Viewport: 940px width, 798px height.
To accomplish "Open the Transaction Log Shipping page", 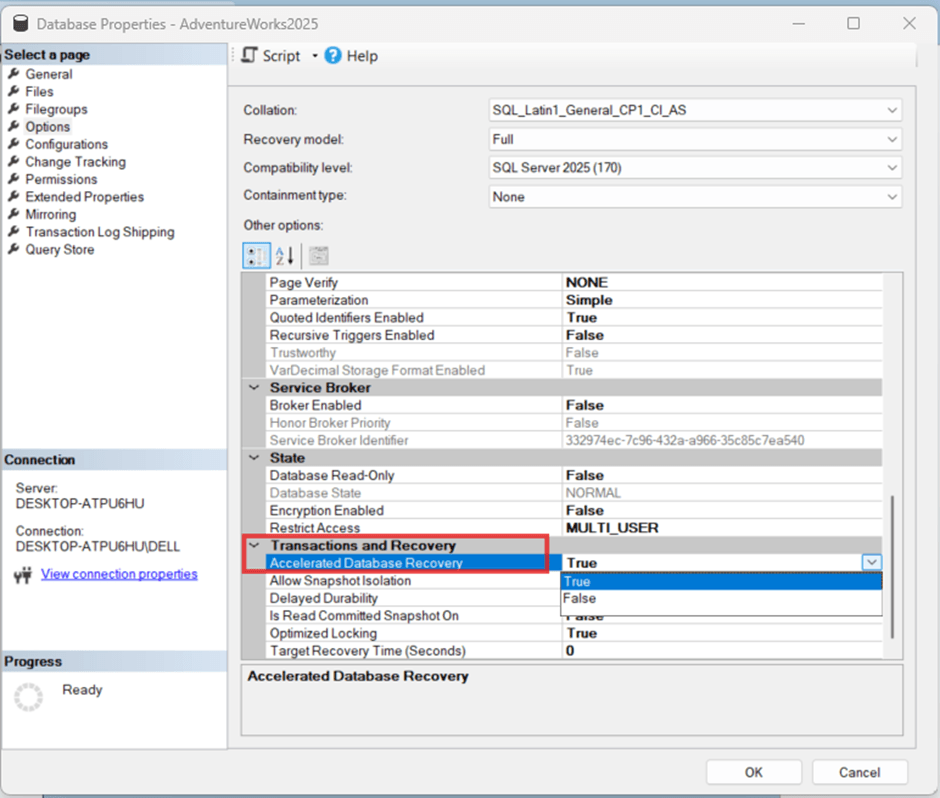I will coord(100,232).
